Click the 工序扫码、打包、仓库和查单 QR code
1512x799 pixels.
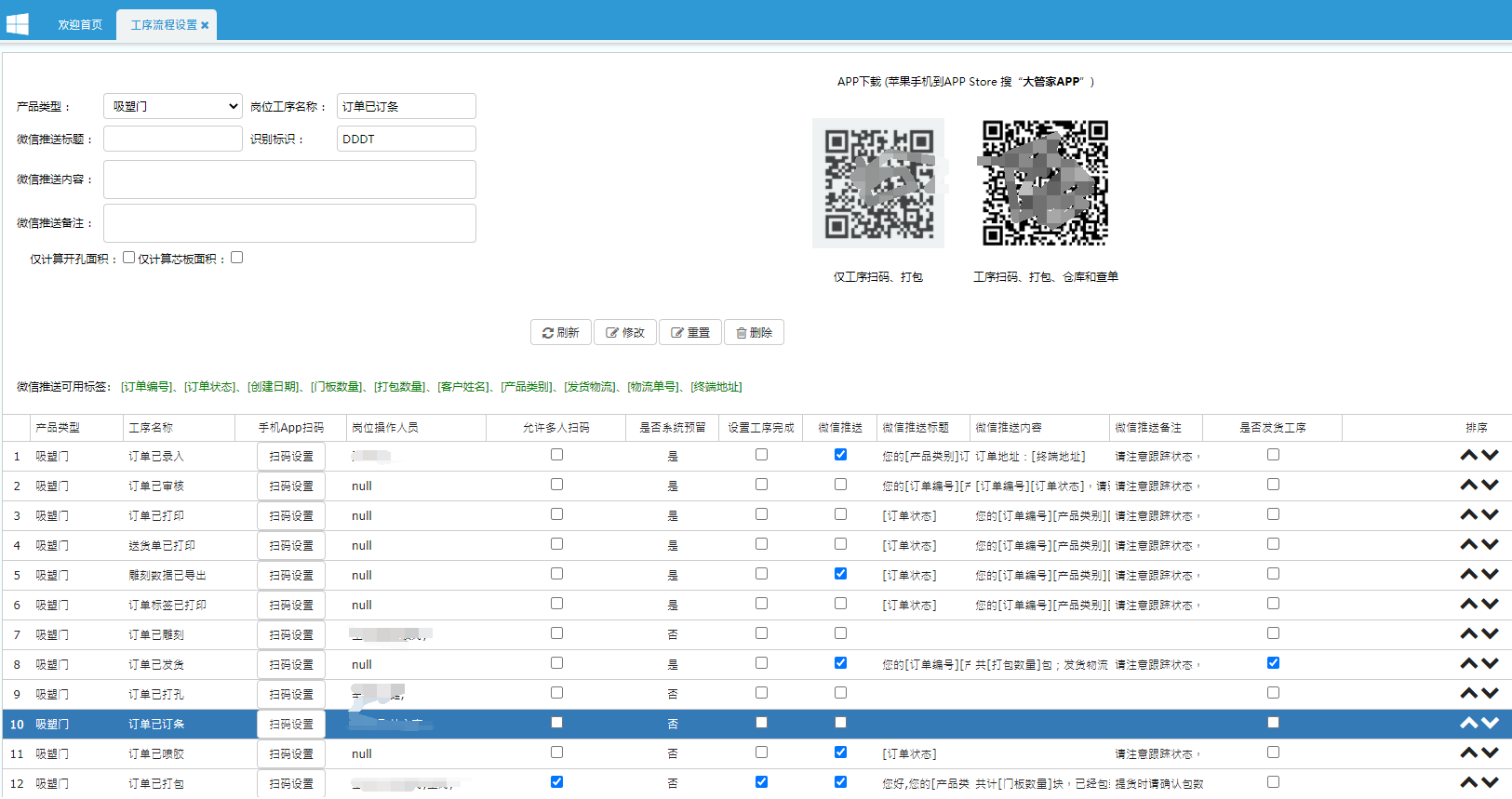tap(1045, 183)
